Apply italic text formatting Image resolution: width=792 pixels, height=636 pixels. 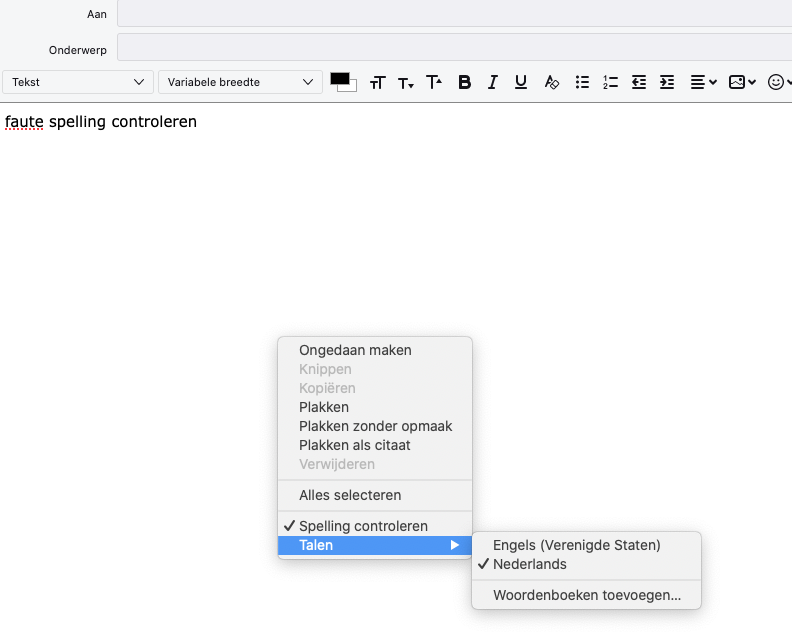pyautogui.click(x=492, y=83)
